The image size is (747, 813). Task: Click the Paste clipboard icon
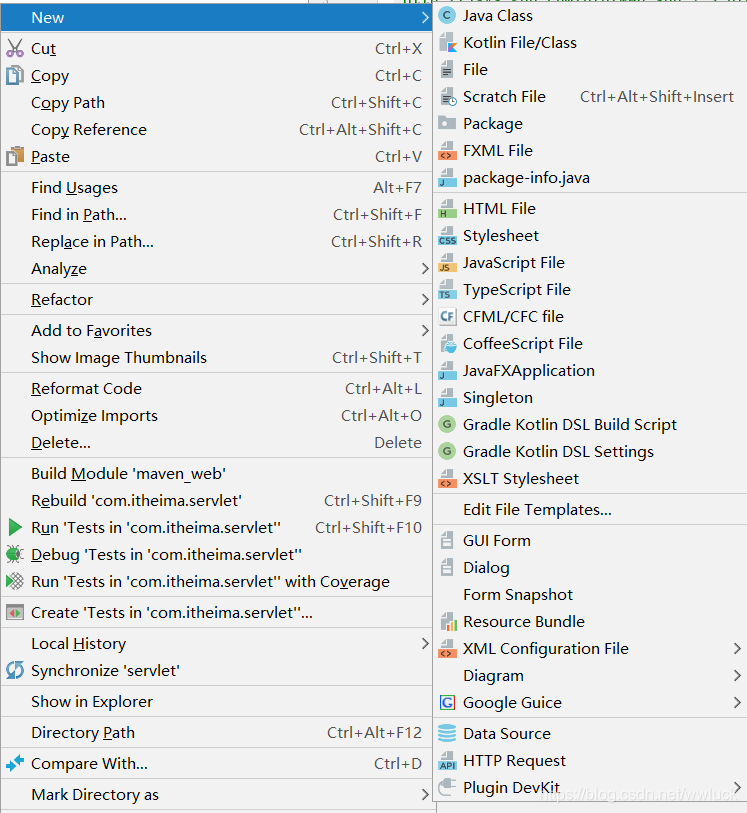(15, 156)
